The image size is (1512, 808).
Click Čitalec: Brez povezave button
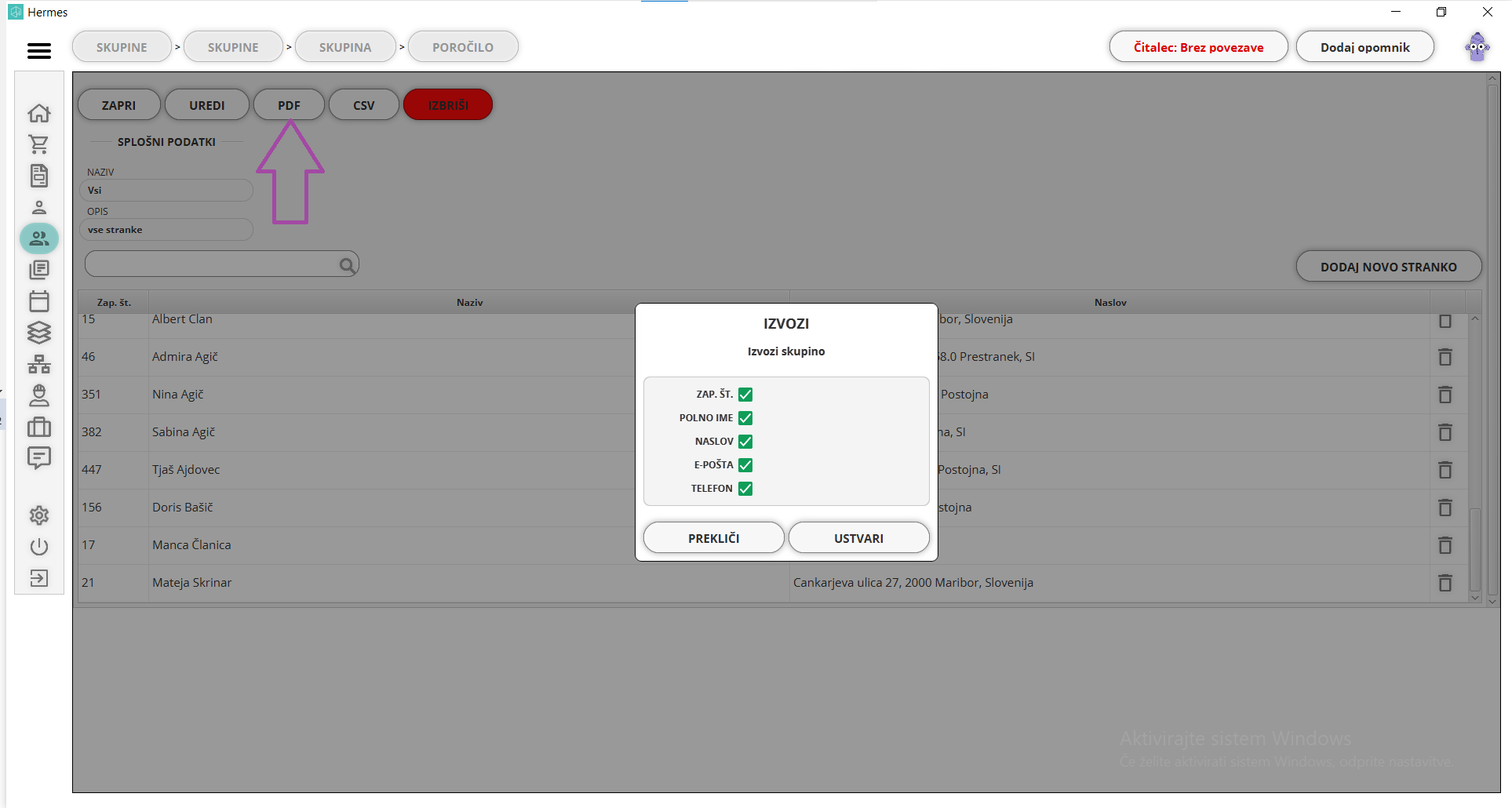1199,47
